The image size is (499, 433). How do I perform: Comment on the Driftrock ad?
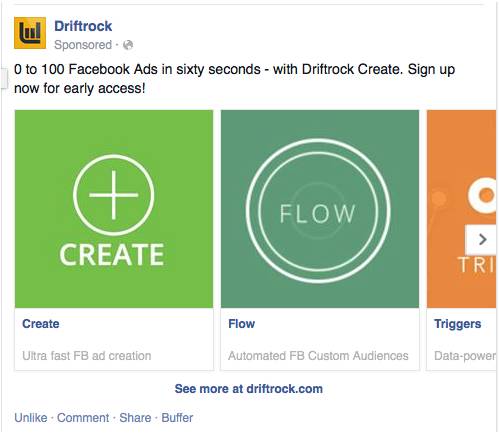click(x=83, y=418)
